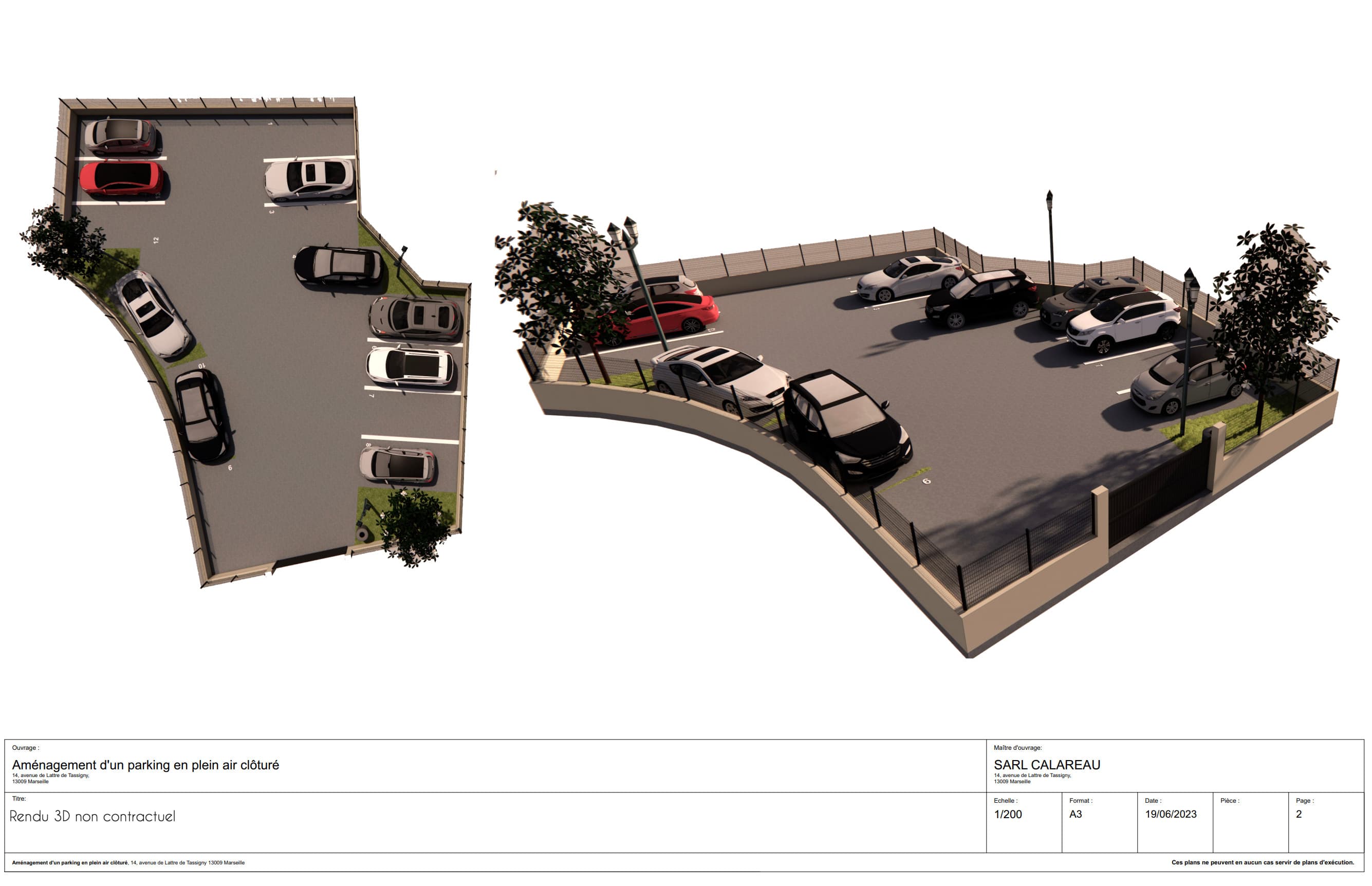The height and width of the screenshot is (886, 1372).
Task: Click the bold footer project name at bottom left
Action: coord(70,863)
